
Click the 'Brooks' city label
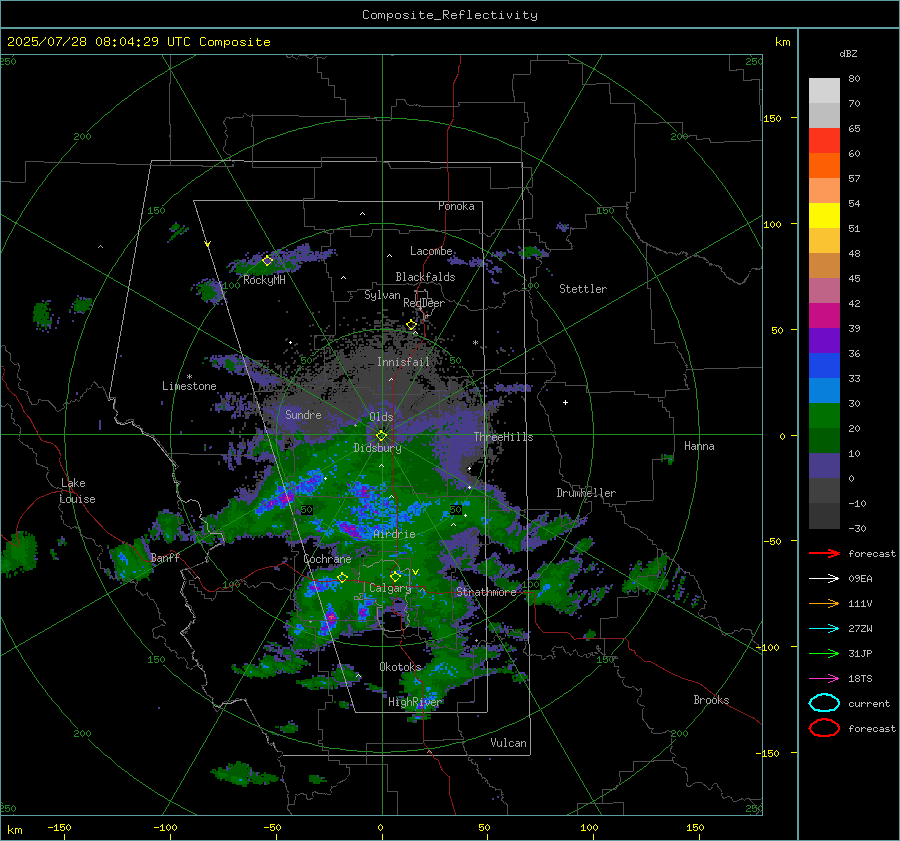click(711, 700)
